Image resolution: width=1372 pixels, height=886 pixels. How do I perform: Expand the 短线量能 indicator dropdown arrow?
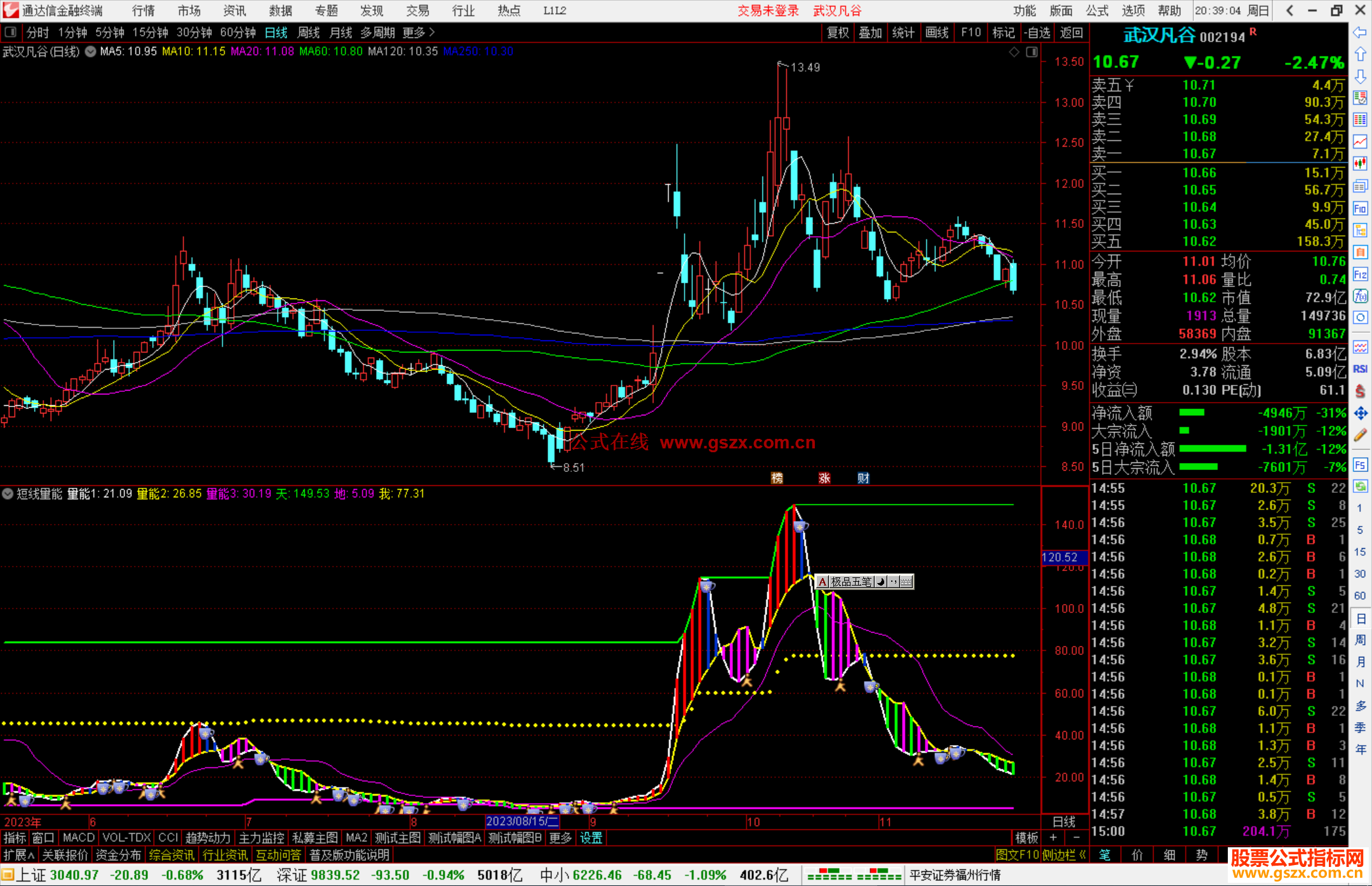[8, 493]
